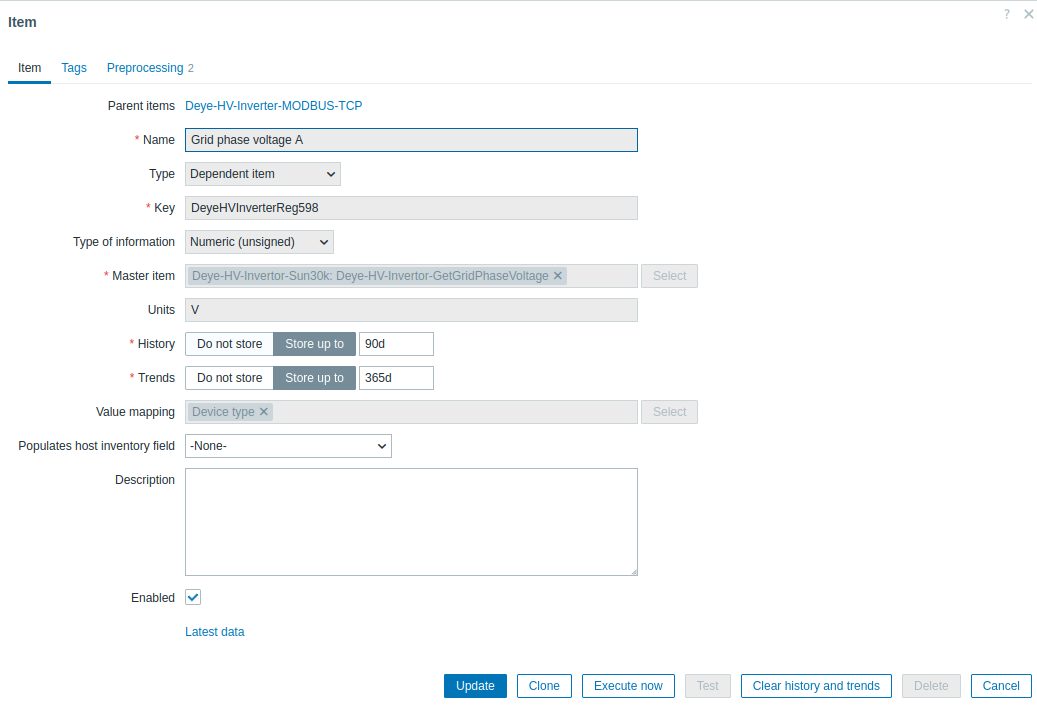Grab the Description textarea resize handle

(634, 572)
